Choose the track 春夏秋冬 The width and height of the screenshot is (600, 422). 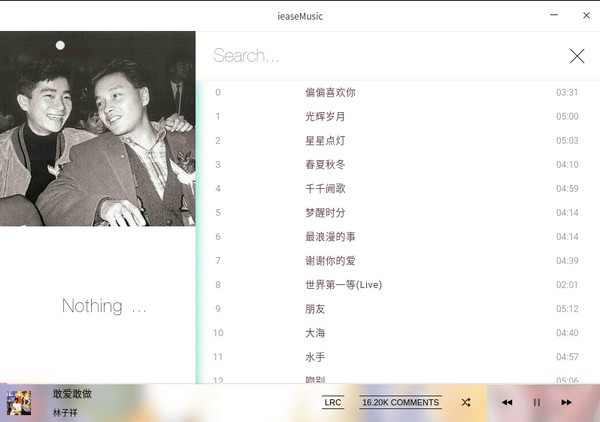(x=324, y=165)
